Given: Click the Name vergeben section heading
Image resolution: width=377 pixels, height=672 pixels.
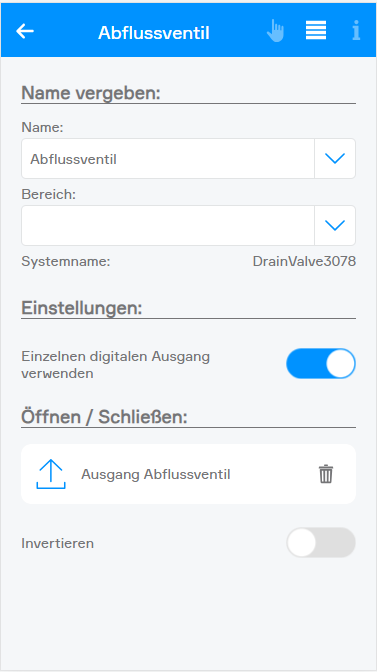Looking at the screenshot, I should pyautogui.click(x=91, y=93).
